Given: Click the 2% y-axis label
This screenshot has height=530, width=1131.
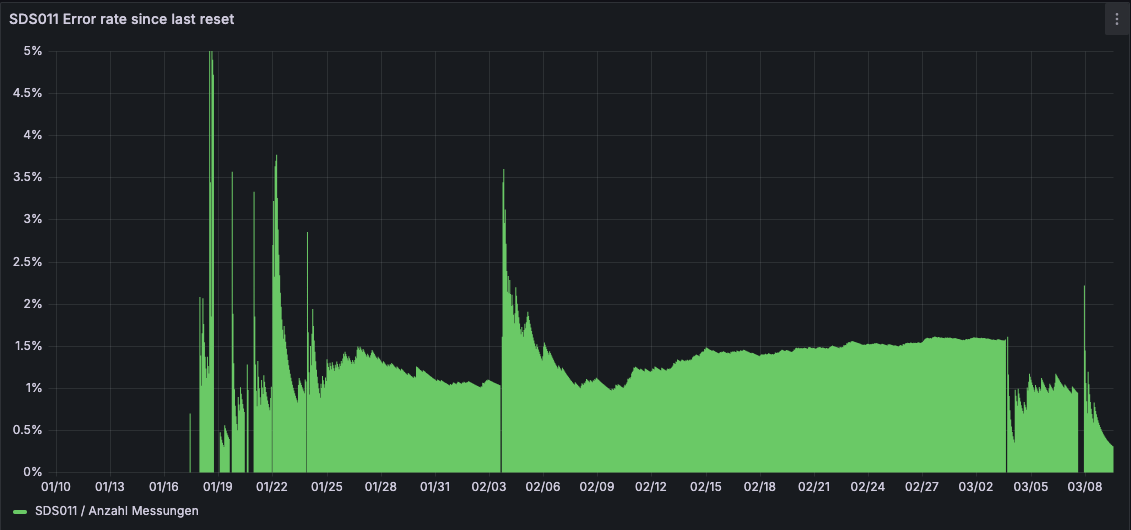Looking at the screenshot, I should click(34, 304).
